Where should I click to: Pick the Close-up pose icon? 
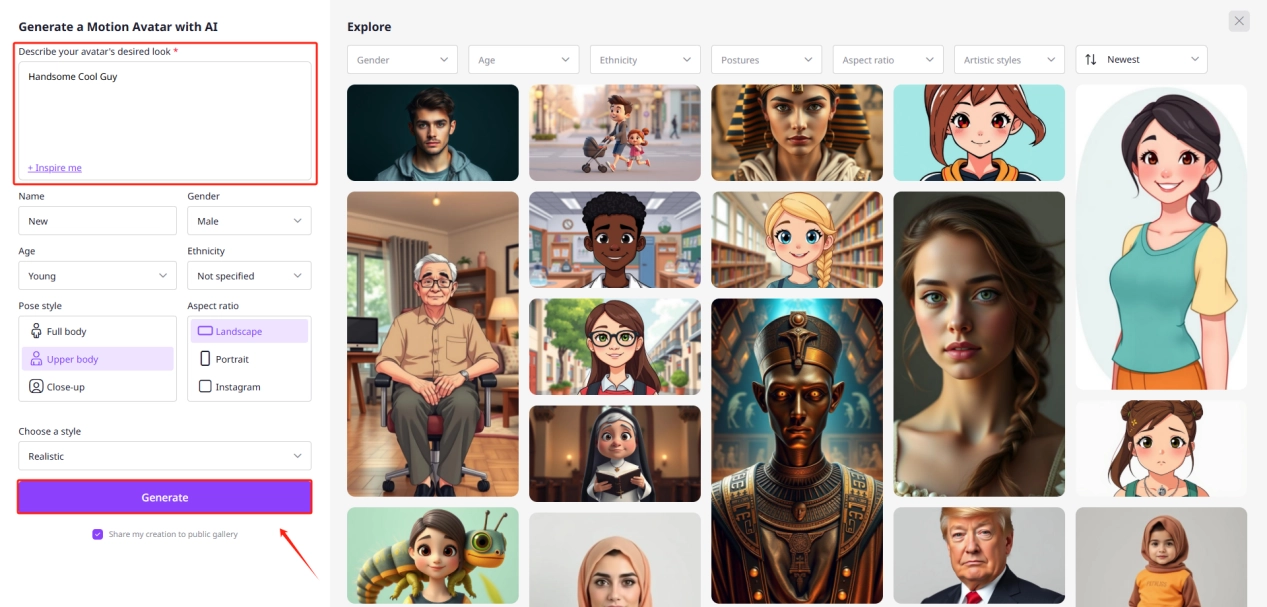click(36, 387)
